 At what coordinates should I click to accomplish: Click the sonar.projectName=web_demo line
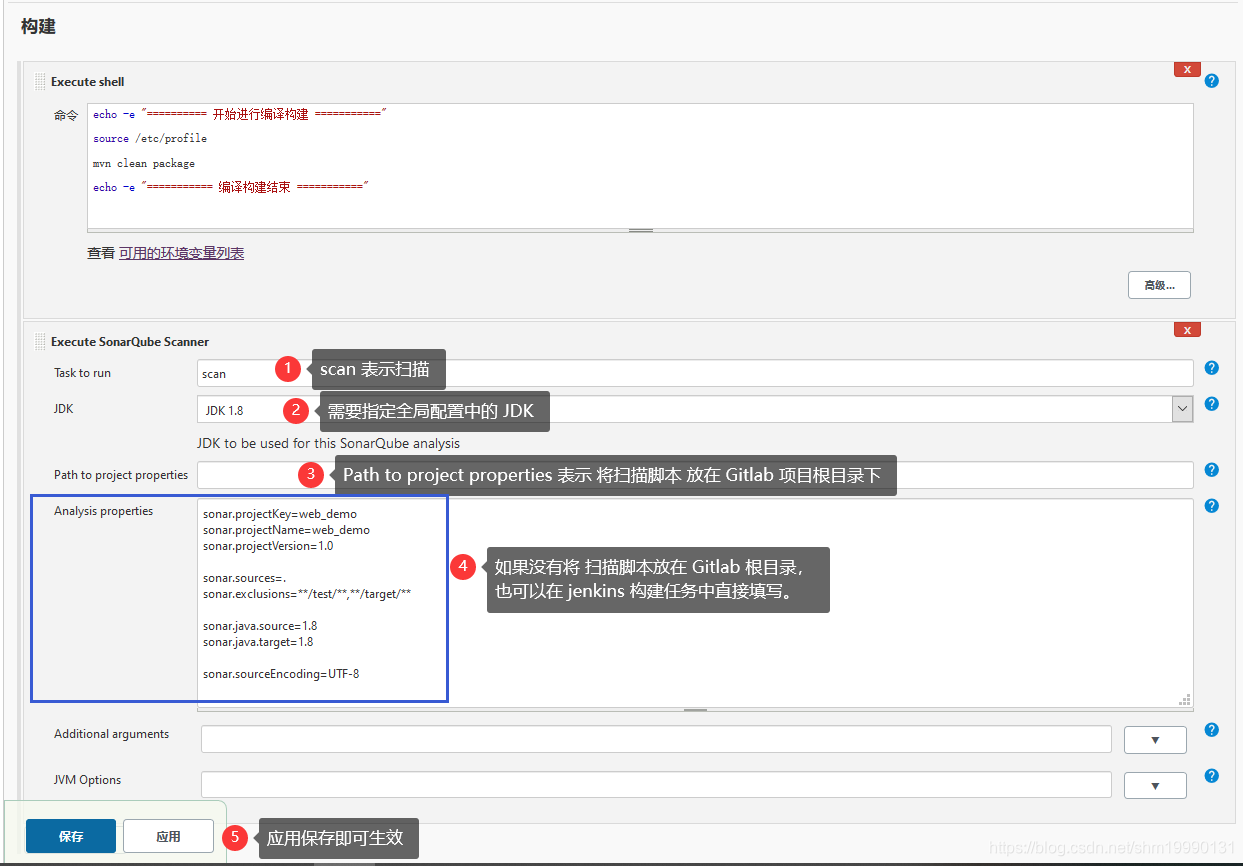[286, 530]
